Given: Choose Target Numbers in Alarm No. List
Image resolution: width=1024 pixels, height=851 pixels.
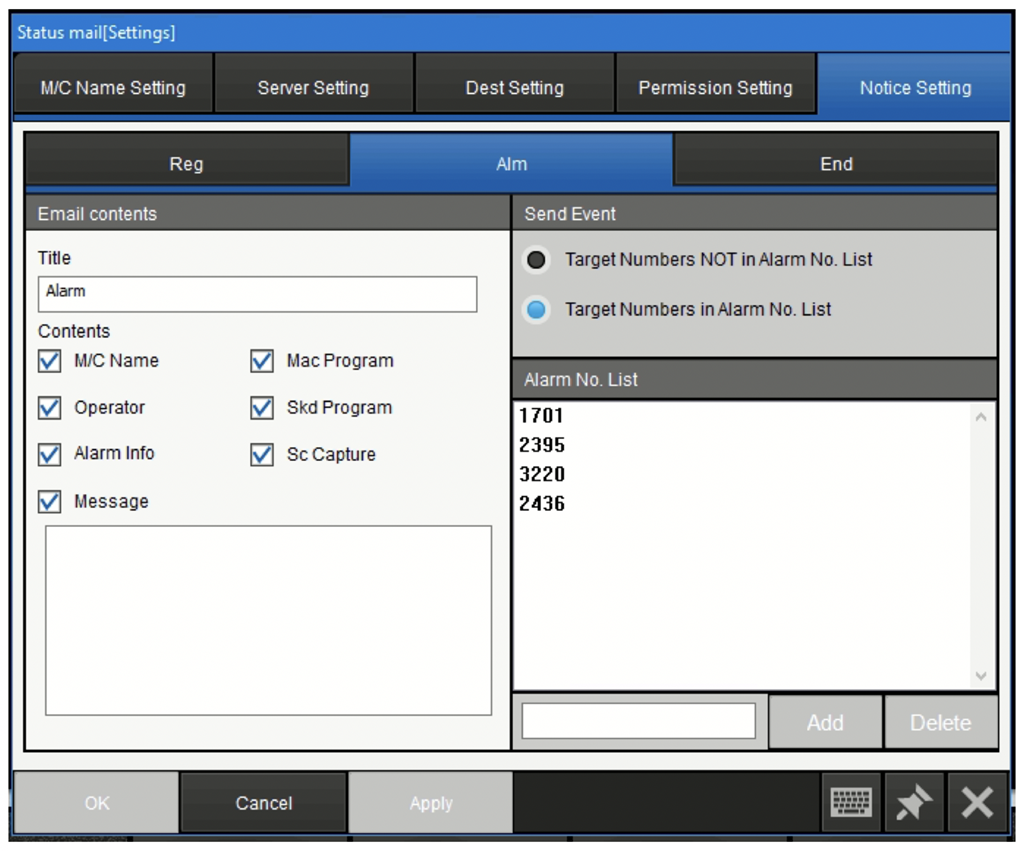Looking at the screenshot, I should click(536, 310).
